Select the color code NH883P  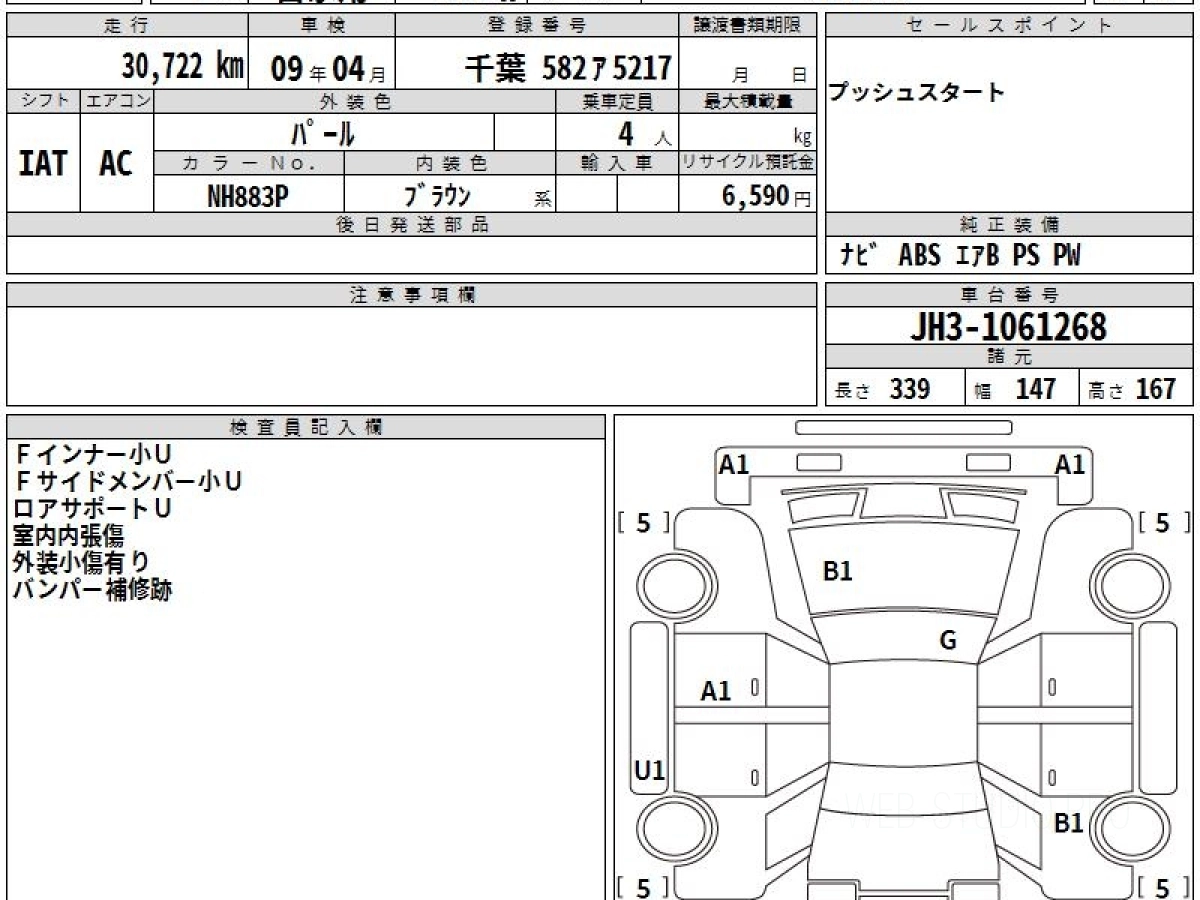pos(248,196)
